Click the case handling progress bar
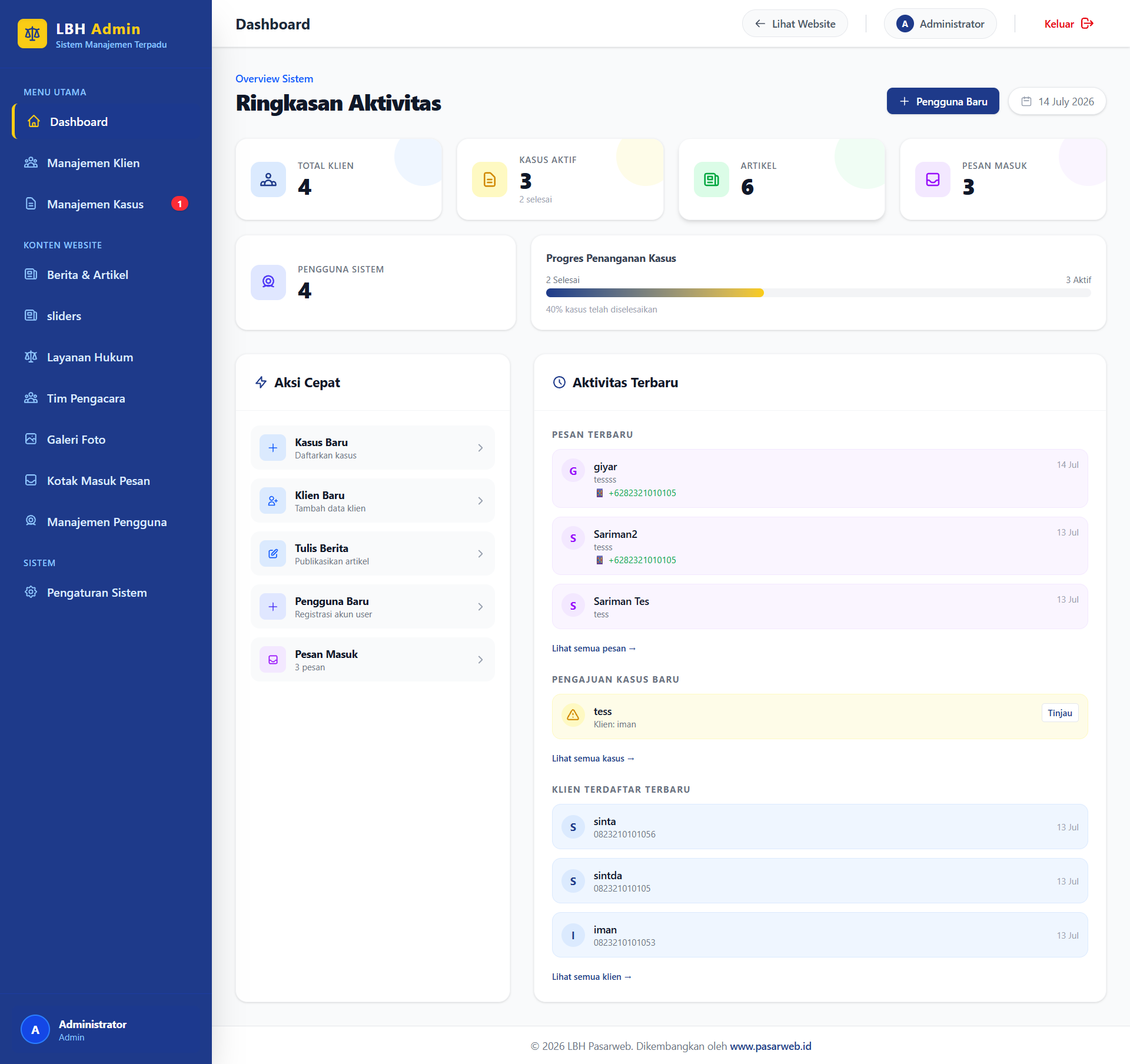Screen dimensions: 1130x1064 [x=818, y=292]
